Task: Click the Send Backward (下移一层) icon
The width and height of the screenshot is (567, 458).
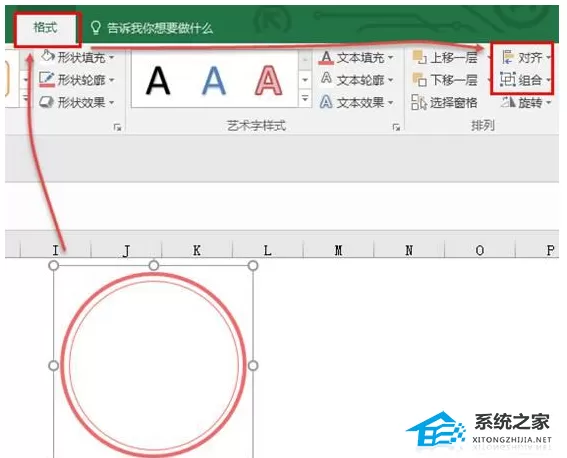Action: 419,80
